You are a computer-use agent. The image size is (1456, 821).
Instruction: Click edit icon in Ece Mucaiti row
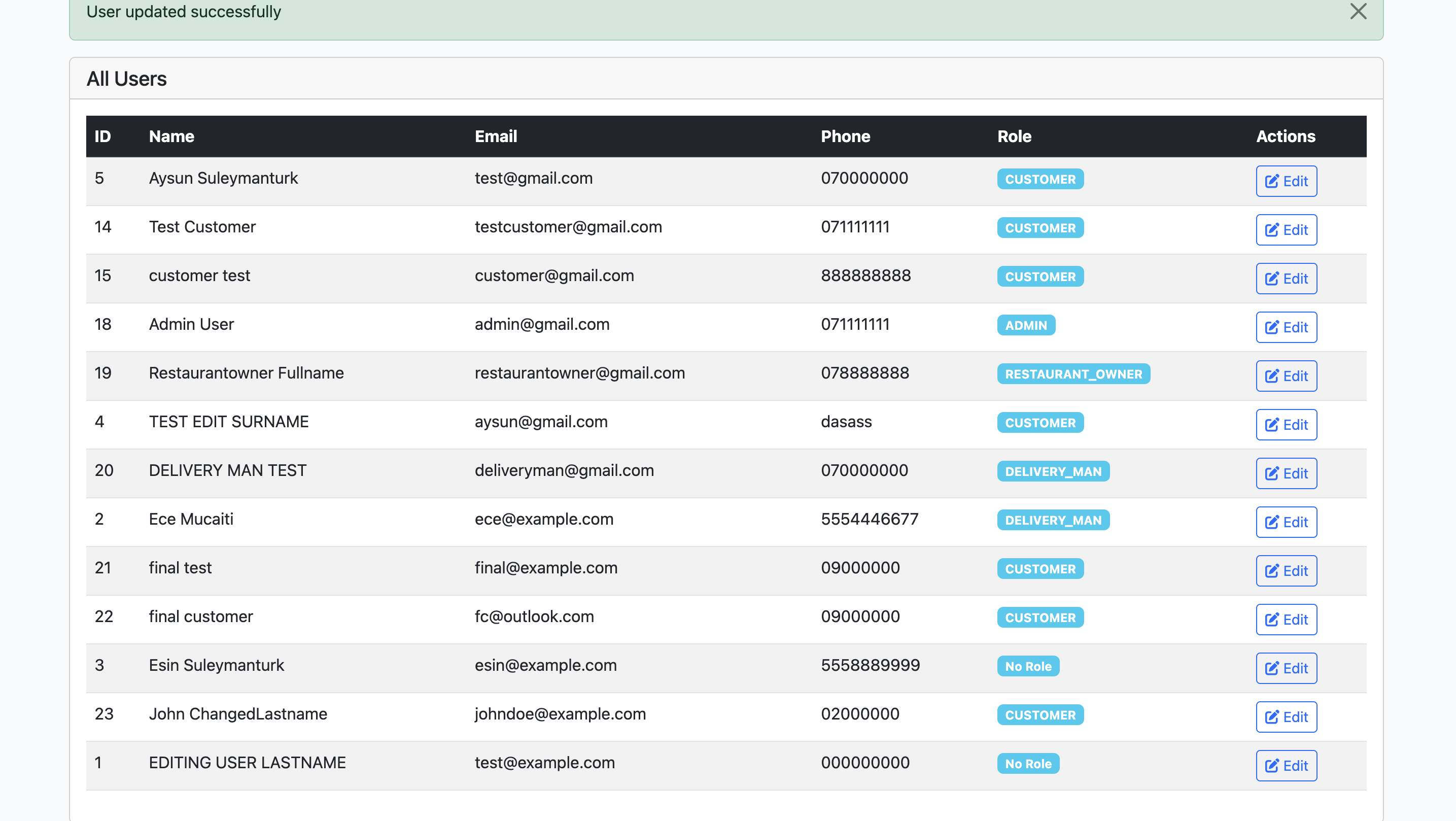(x=1271, y=522)
